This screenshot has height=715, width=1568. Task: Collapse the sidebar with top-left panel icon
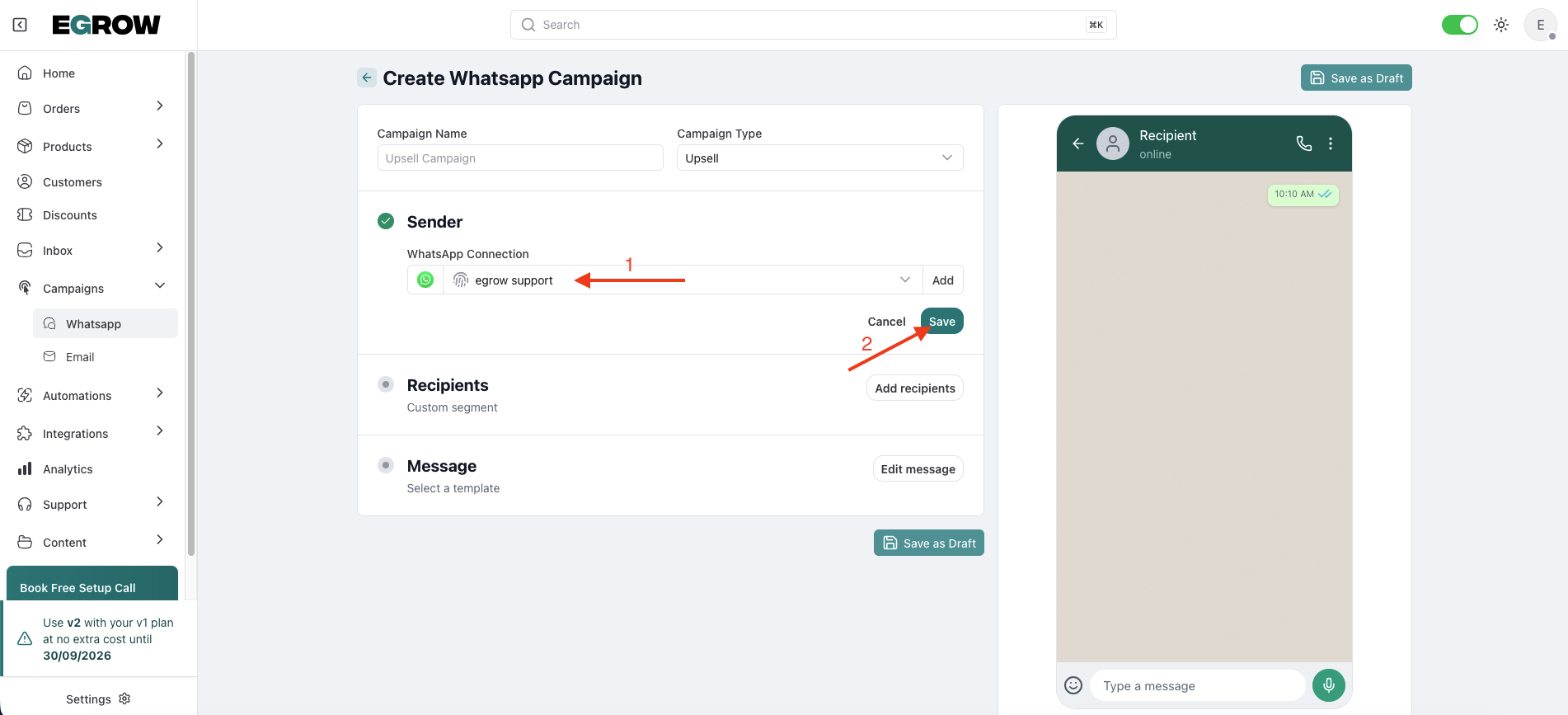tap(20, 25)
